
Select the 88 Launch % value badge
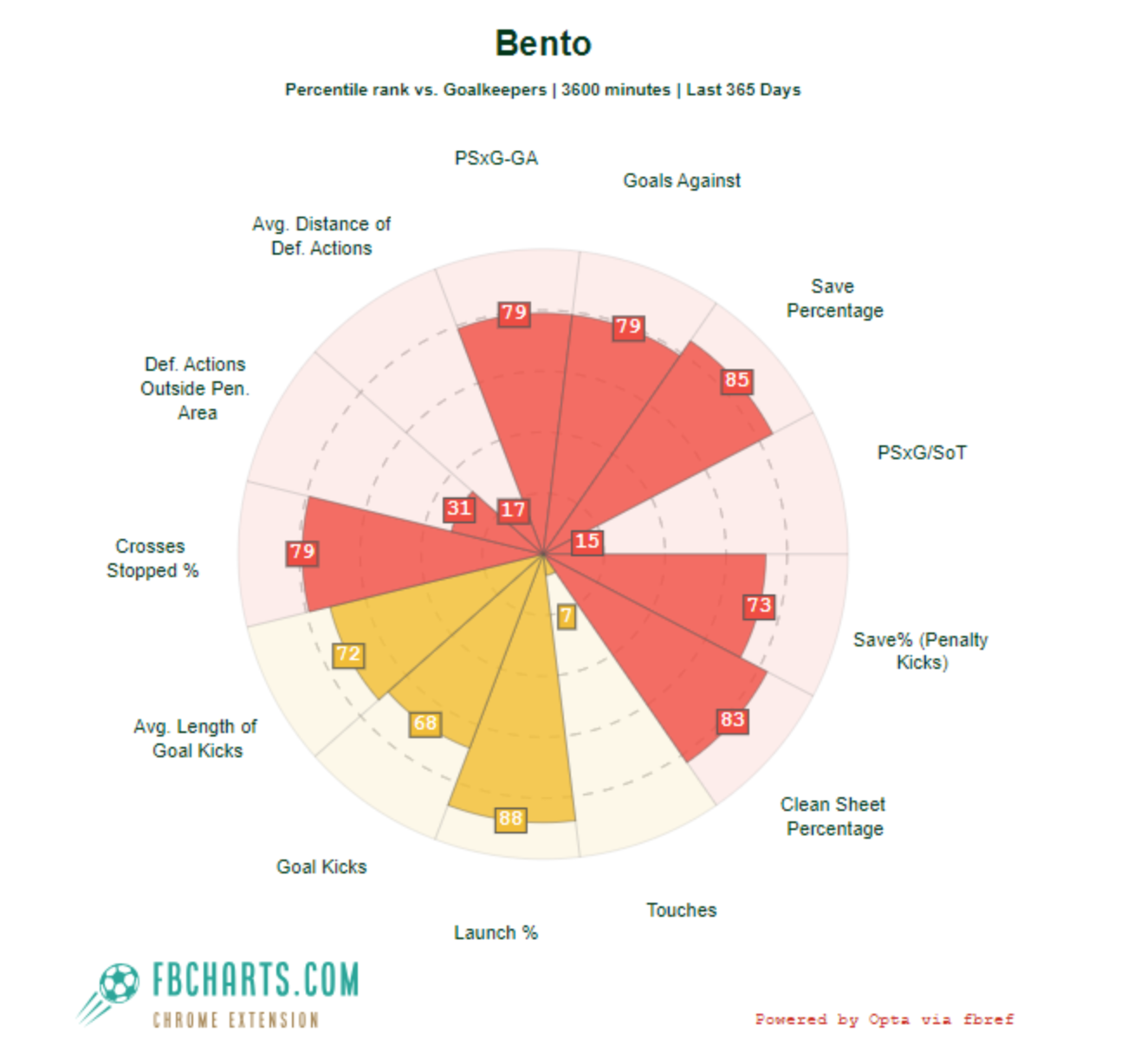point(510,819)
